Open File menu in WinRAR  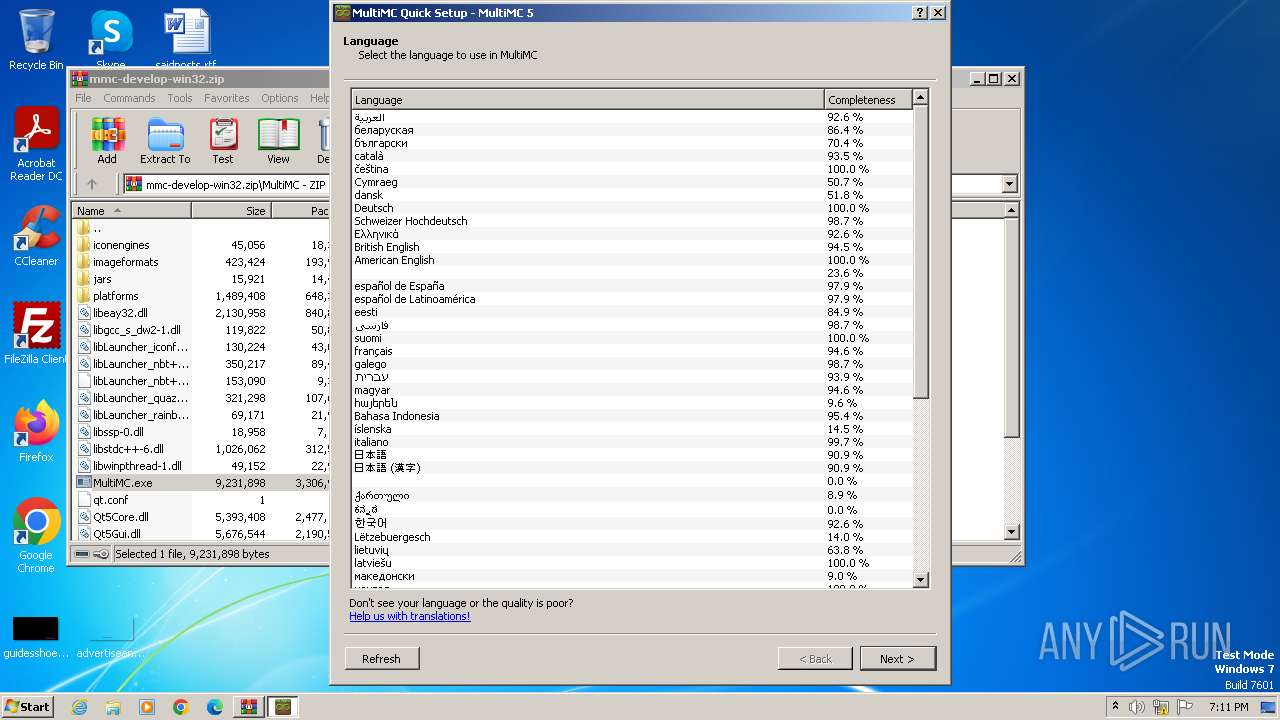[83, 98]
